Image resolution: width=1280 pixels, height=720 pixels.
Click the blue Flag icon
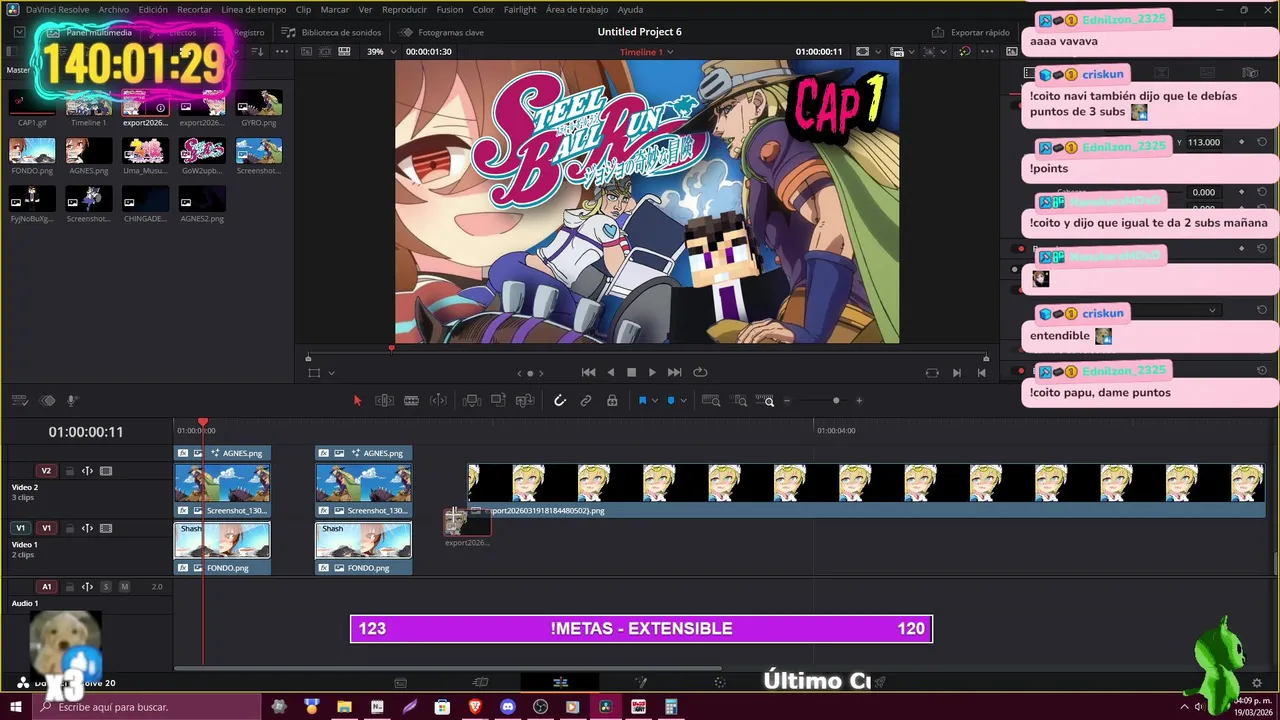tap(642, 401)
